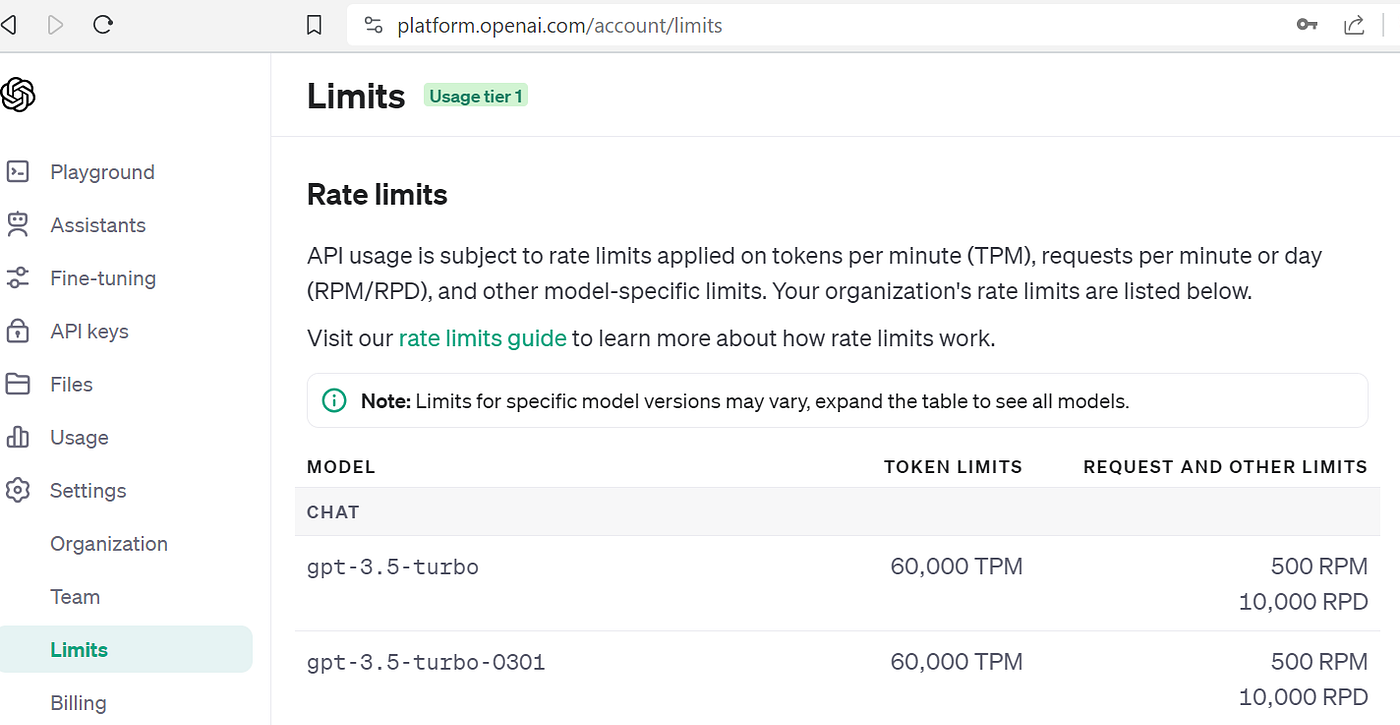Viewport: 1400px width, 725px height.
Task: Click the browser bookmark icon
Action: pyautogui.click(x=314, y=25)
